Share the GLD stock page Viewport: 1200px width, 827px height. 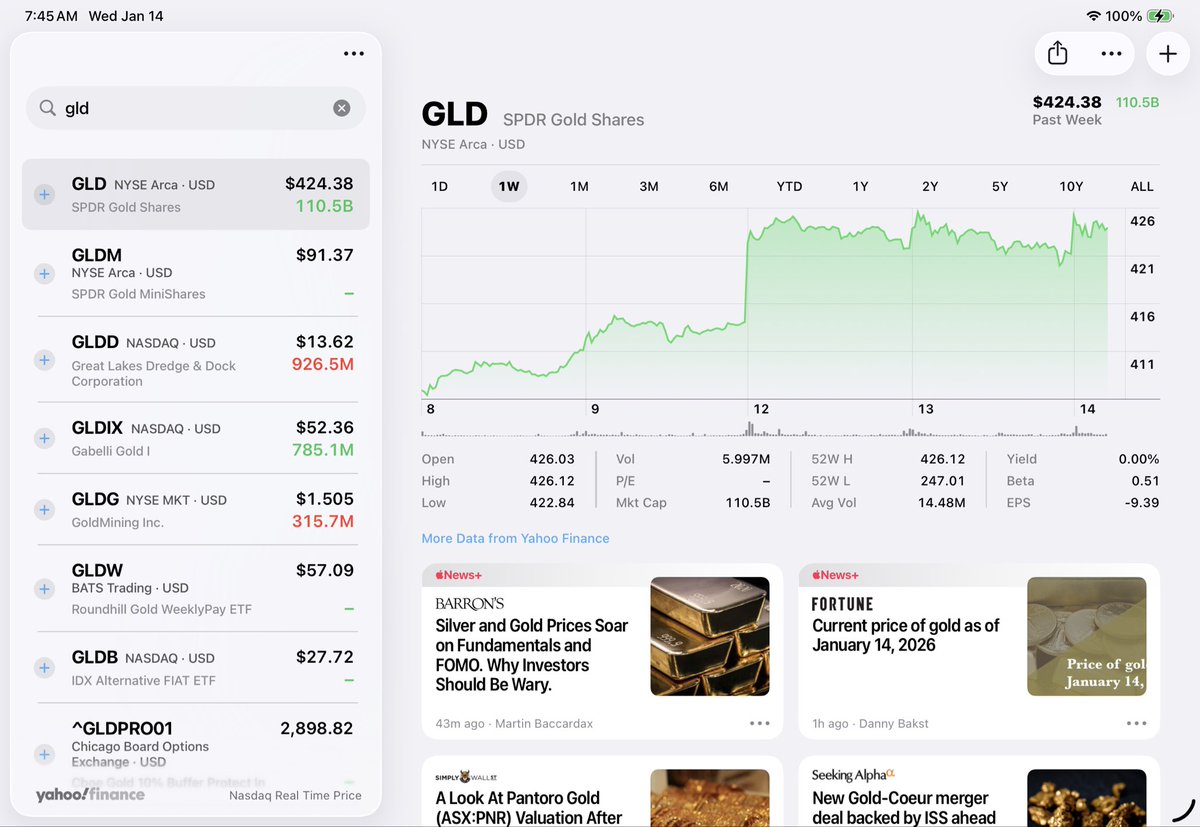1058,54
